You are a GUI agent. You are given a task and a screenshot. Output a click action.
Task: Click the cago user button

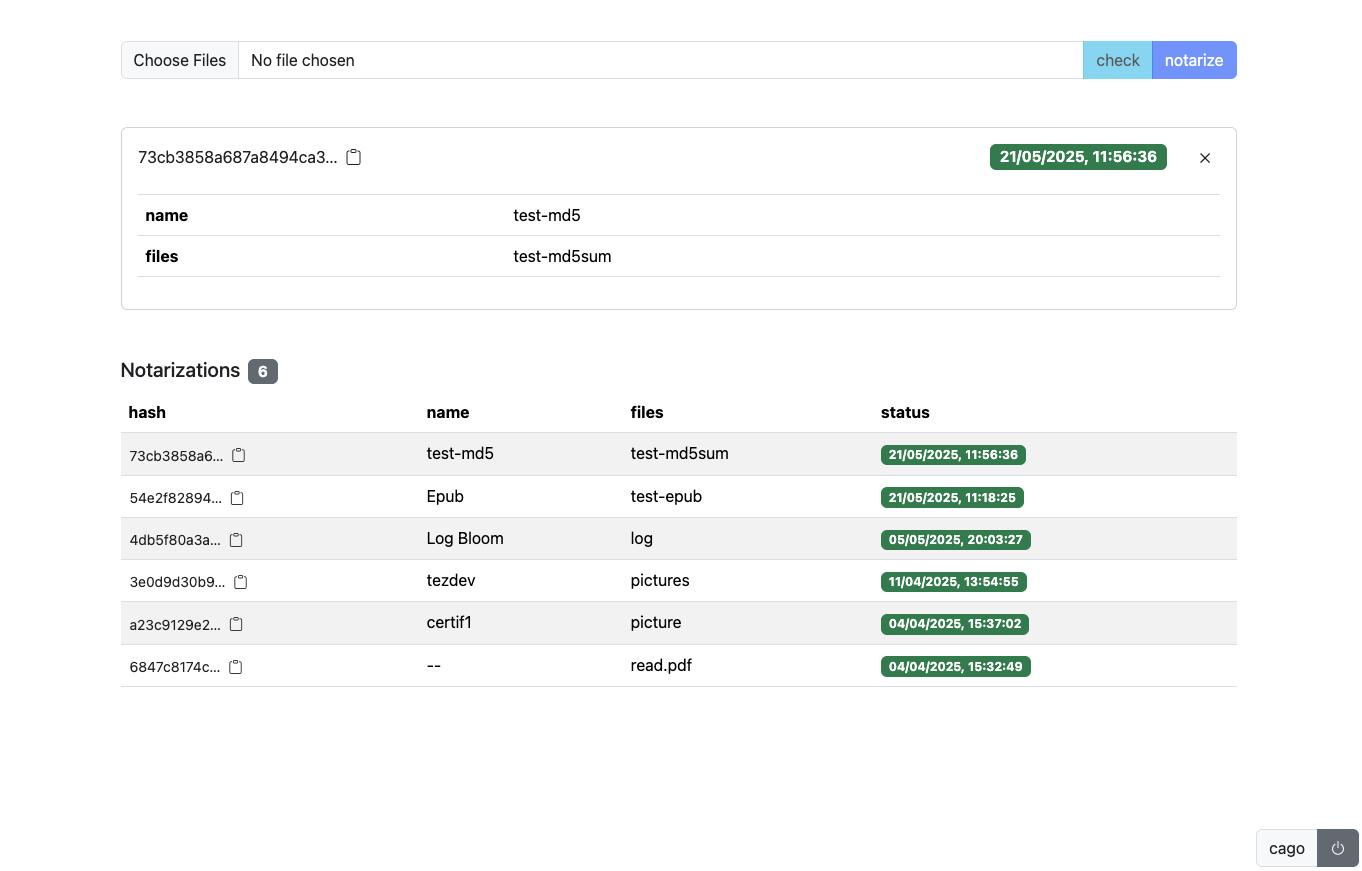(x=1286, y=848)
